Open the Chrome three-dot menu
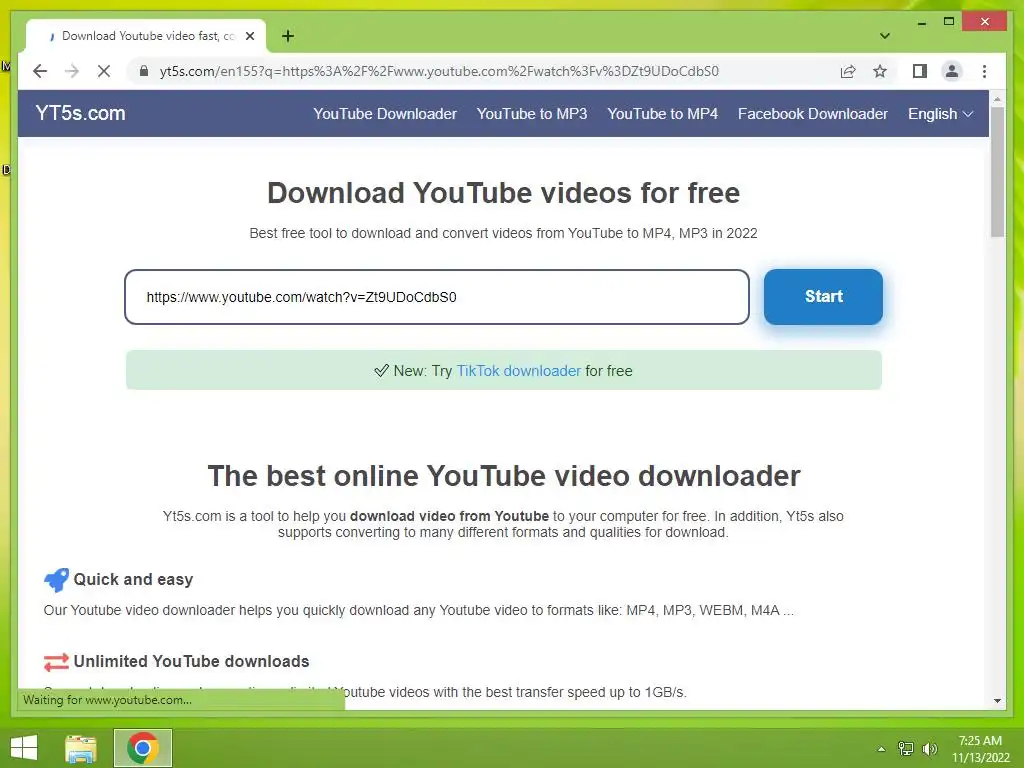The width and height of the screenshot is (1024, 768). [x=984, y=71]
